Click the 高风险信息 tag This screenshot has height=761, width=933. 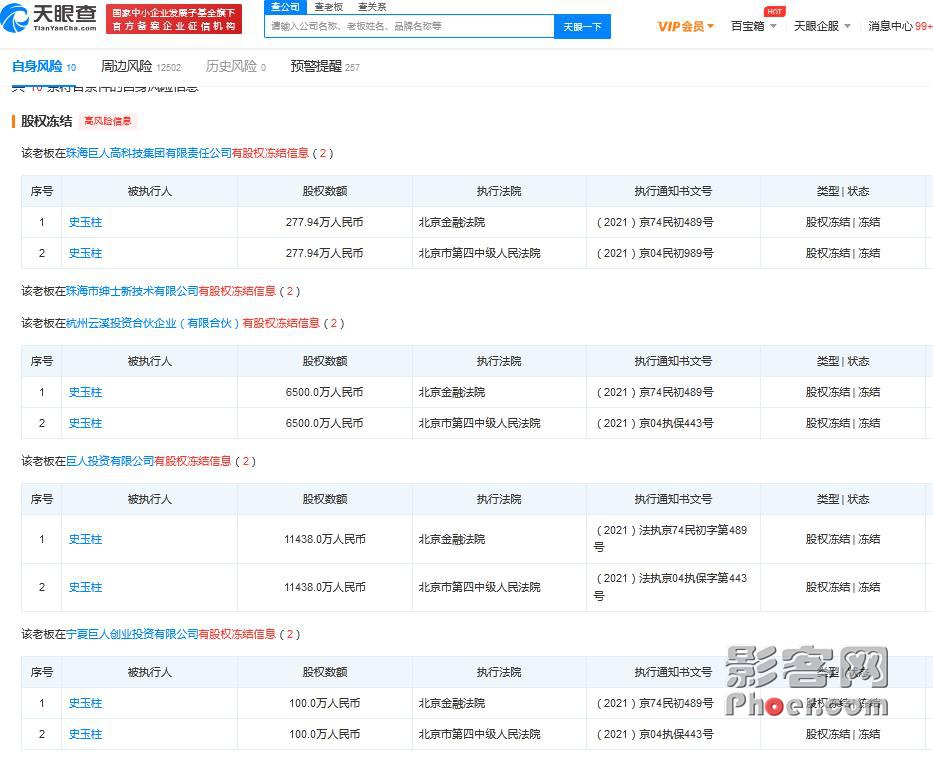tap(108, 121)
